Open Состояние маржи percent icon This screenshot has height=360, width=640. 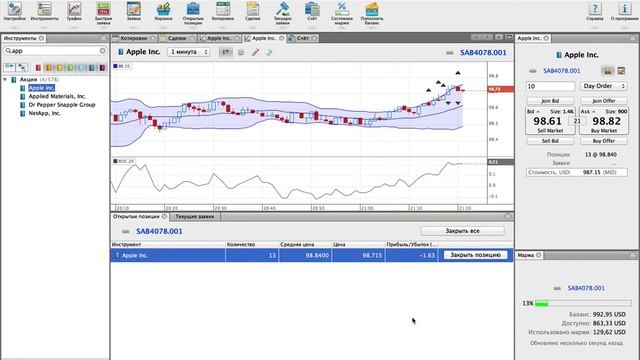[x=342, y=13]
